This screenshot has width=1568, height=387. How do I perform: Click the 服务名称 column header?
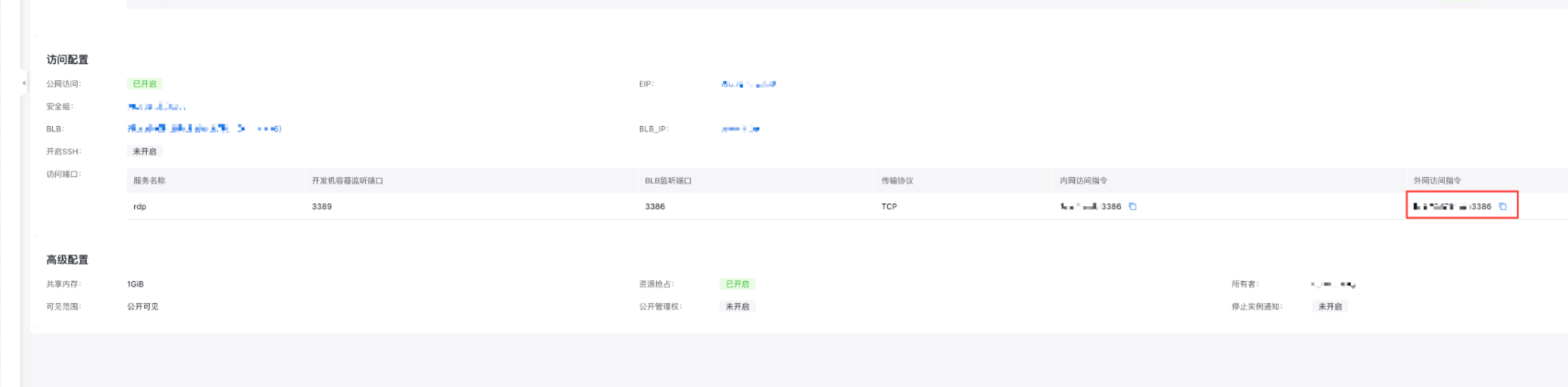pos(150,181)
